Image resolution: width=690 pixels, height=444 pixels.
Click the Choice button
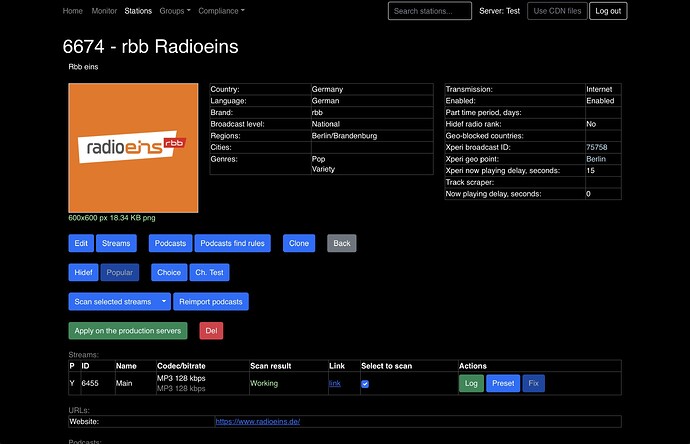pyautogui.click(x=169, y=272)
